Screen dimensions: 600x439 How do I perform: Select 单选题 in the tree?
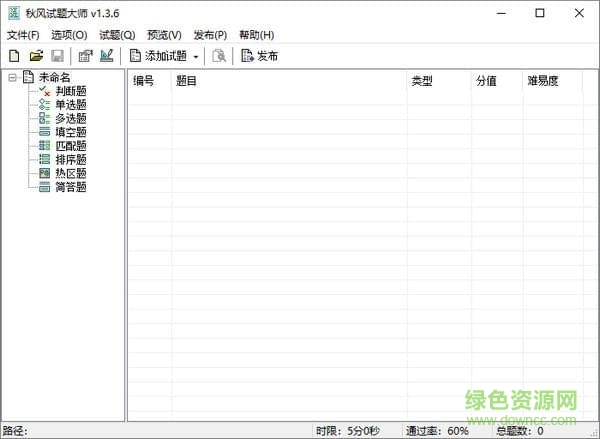71,105
